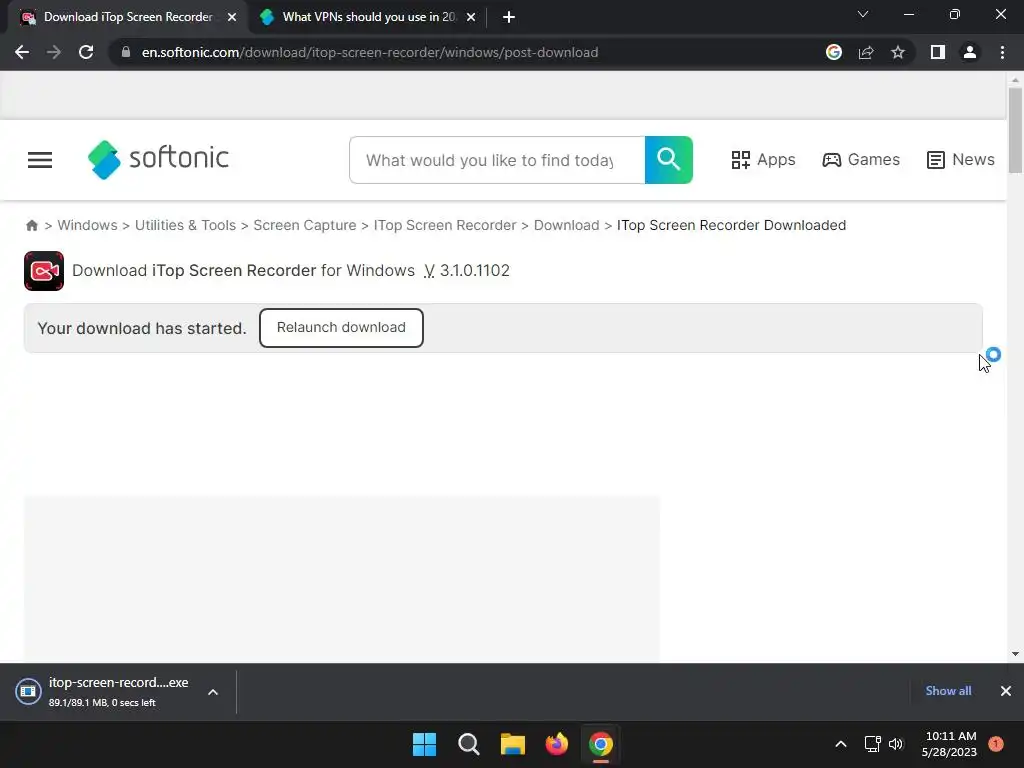Show all downloads
Image resolution: width=1024 pixels, height=768 pixels.
pyautogui.click(x=948, y=691)
